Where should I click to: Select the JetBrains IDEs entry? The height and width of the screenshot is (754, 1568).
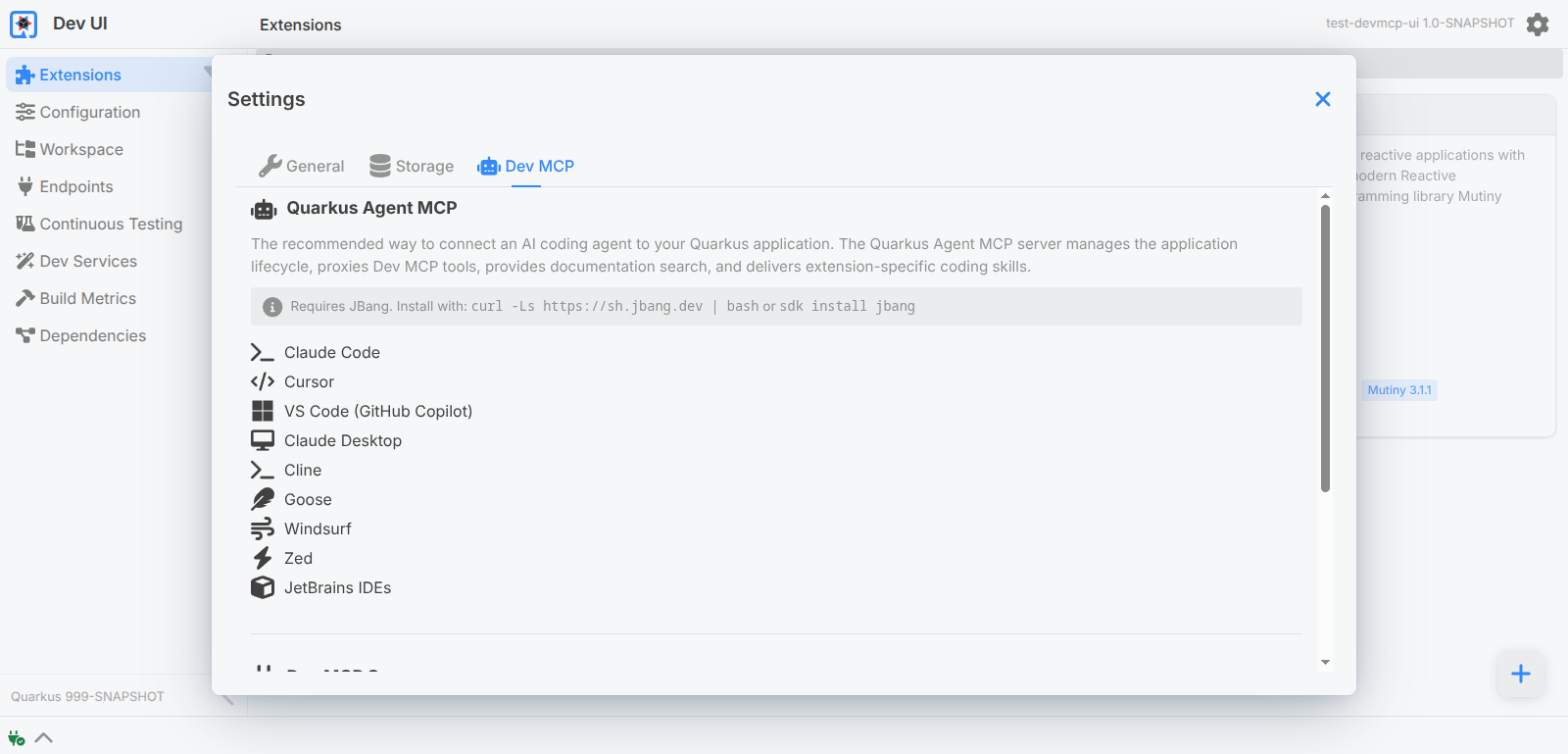click(x=321, y=588)
